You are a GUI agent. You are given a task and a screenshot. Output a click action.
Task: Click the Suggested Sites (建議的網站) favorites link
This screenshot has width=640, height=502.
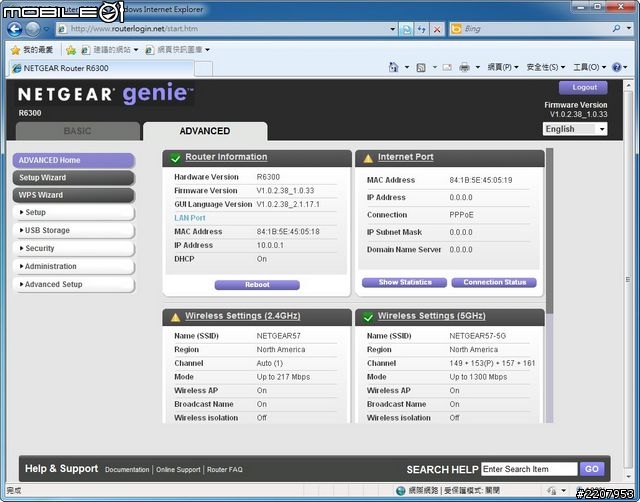109,50
